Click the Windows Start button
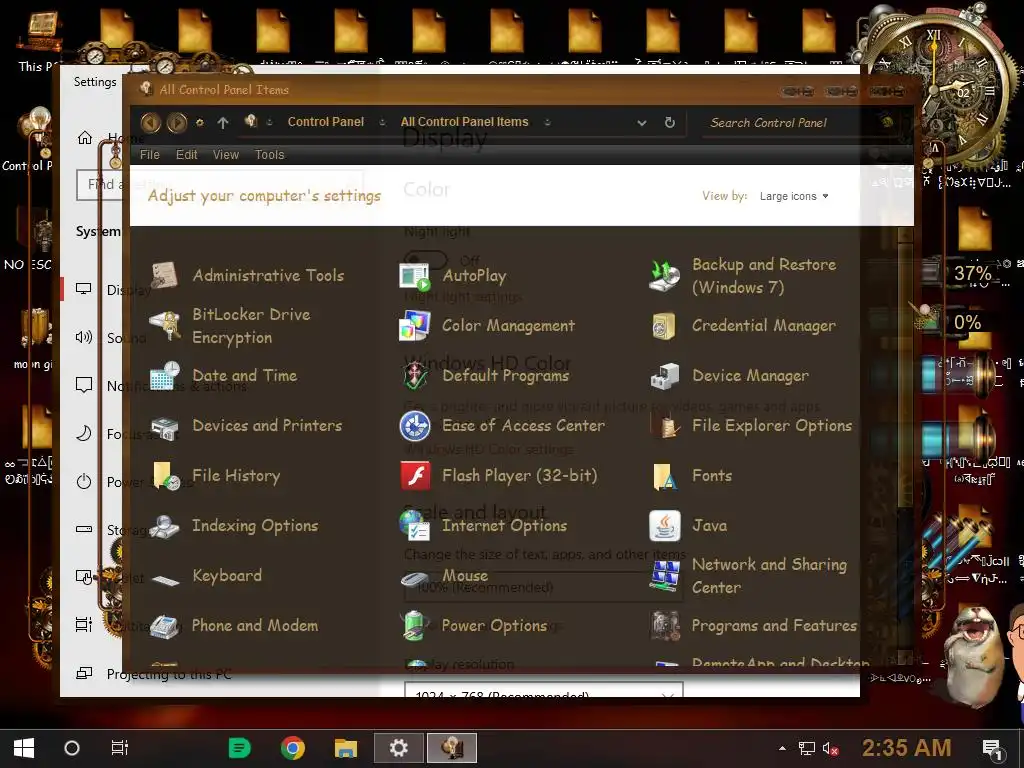The width and height of the screenshot is (1024, 768). (24, 748)
